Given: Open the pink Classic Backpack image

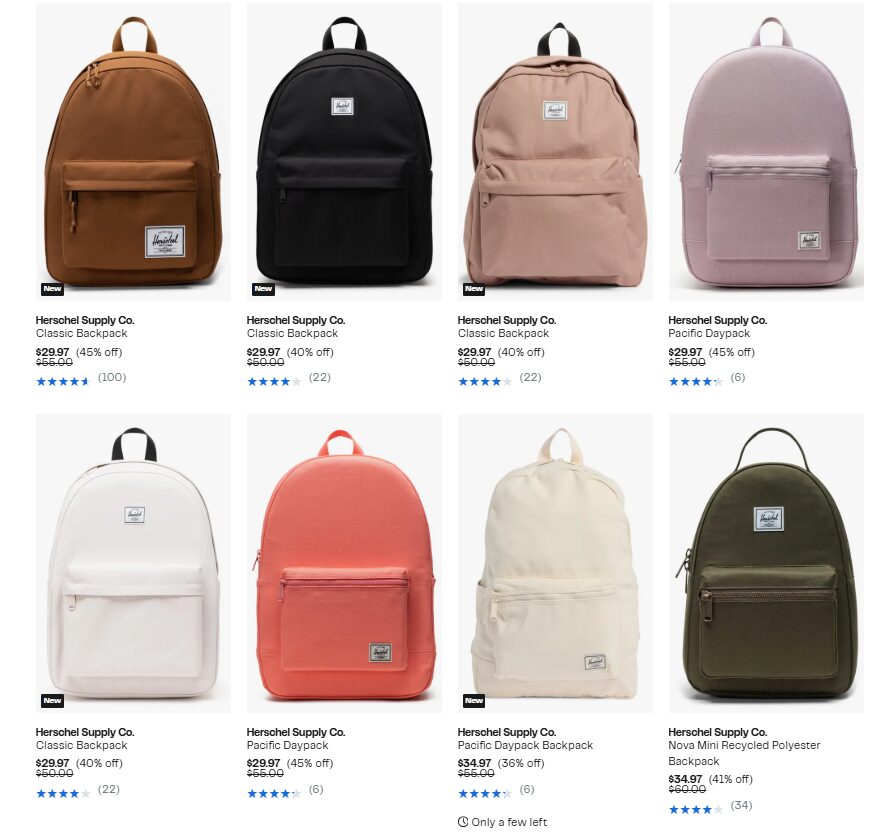Looking at the screenshot, I should (x=555, y=152).
